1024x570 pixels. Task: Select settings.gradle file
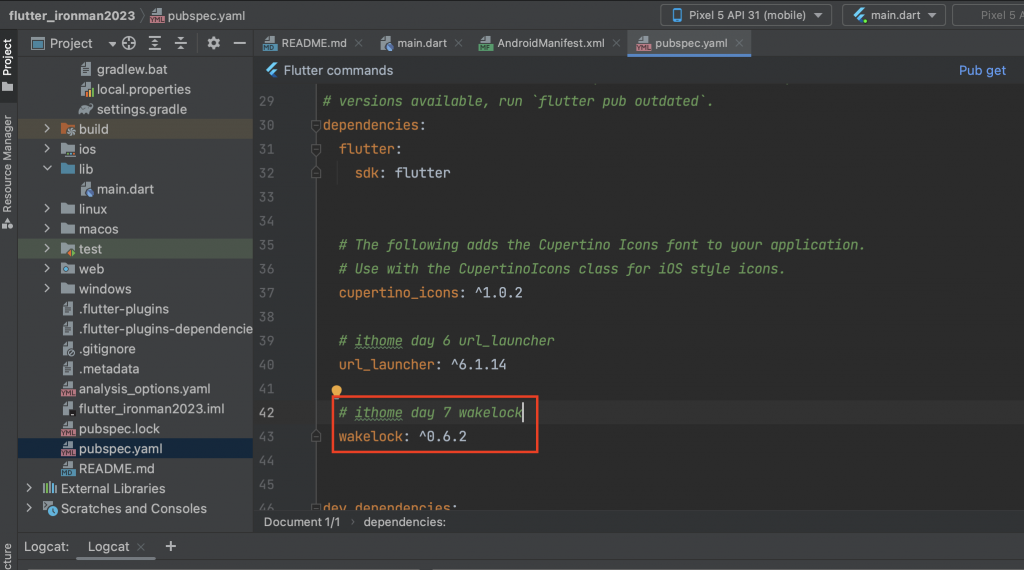[142, 109]
